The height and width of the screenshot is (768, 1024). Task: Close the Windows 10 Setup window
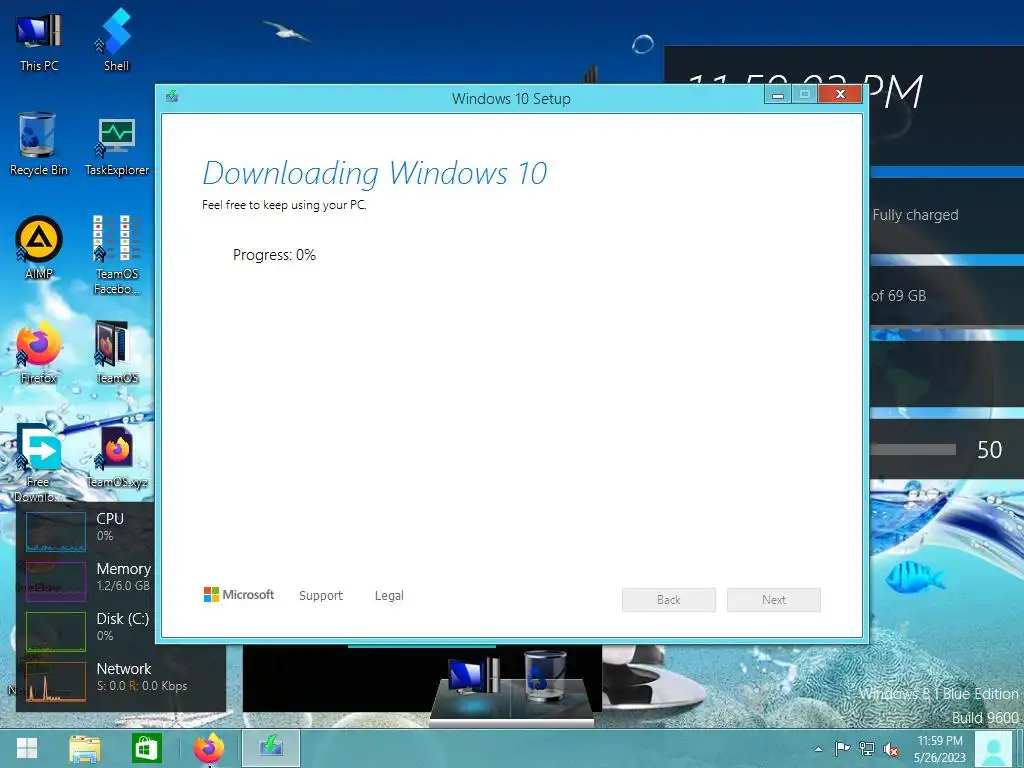coord(840,95)
